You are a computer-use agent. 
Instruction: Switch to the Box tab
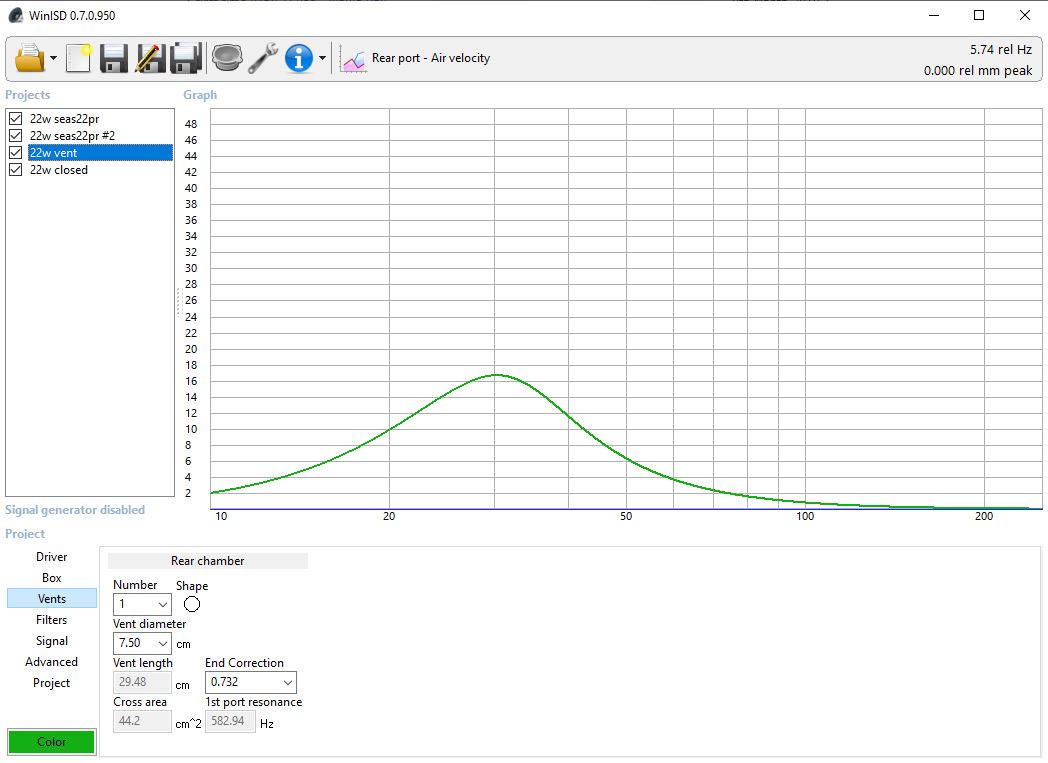51,578
